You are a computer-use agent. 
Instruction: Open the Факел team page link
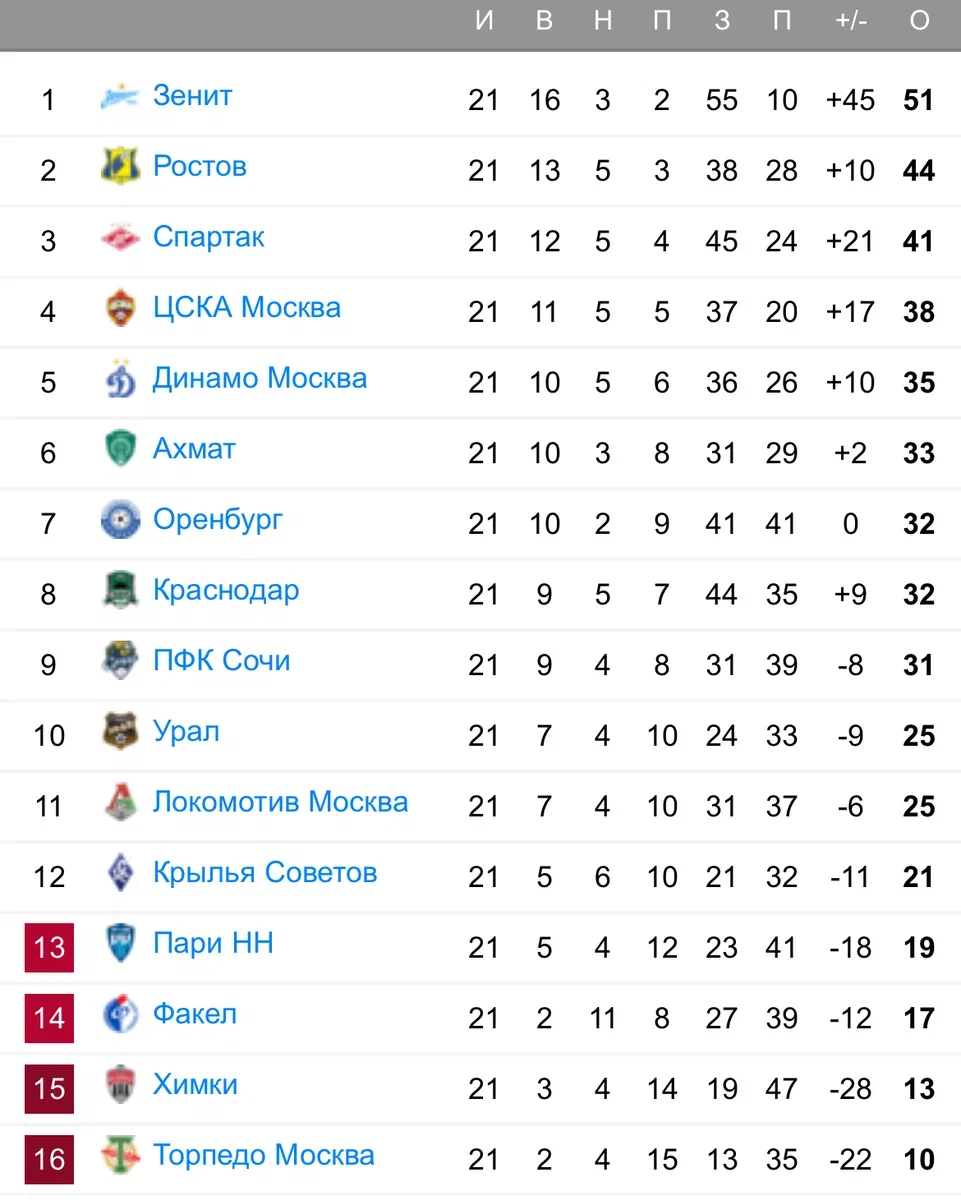click(x=195, y=1014)
